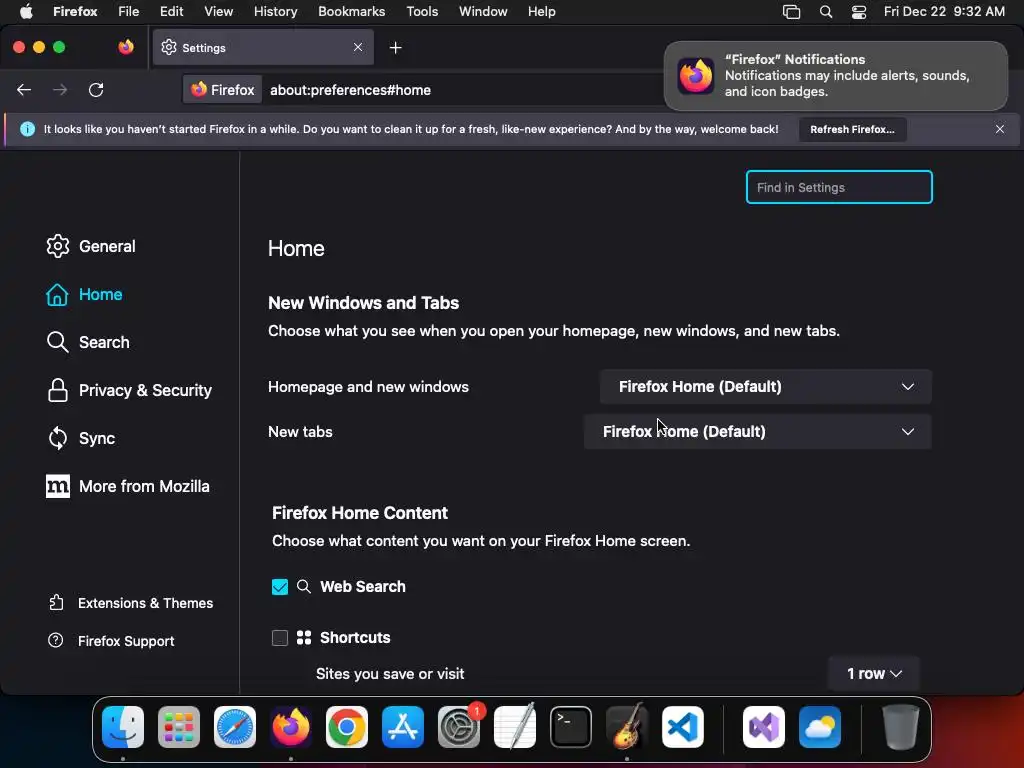Screen dimensions: 1024x768
Task: Open Control Center in menu bar
Action: pyautogui.click(x=859, y=12)
